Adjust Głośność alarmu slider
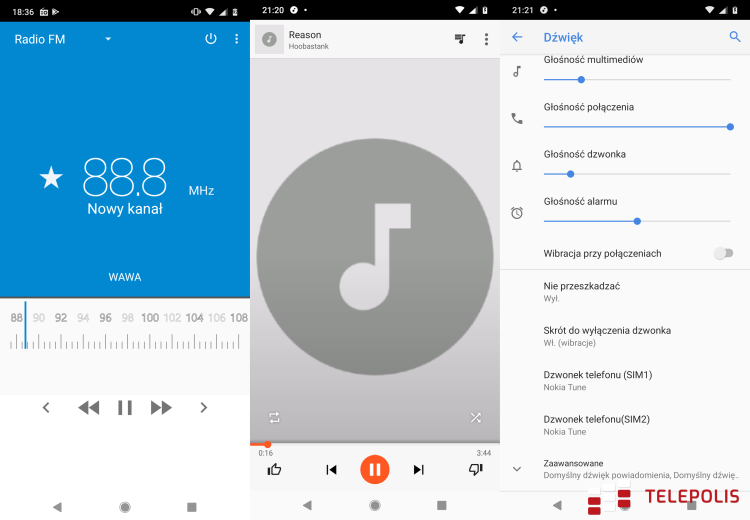 point(637,221)
